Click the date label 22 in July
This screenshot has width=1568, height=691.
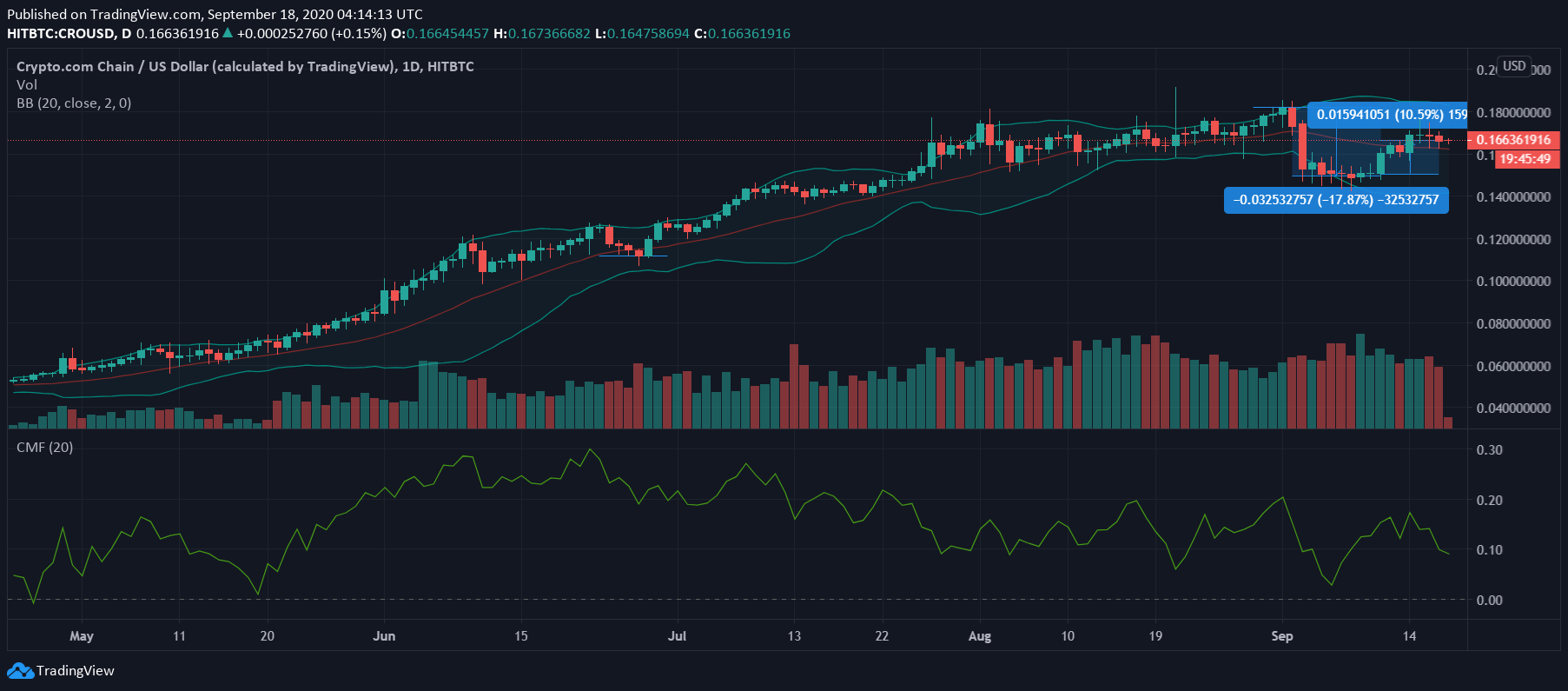pyautogui.click(x=882, y=636)
